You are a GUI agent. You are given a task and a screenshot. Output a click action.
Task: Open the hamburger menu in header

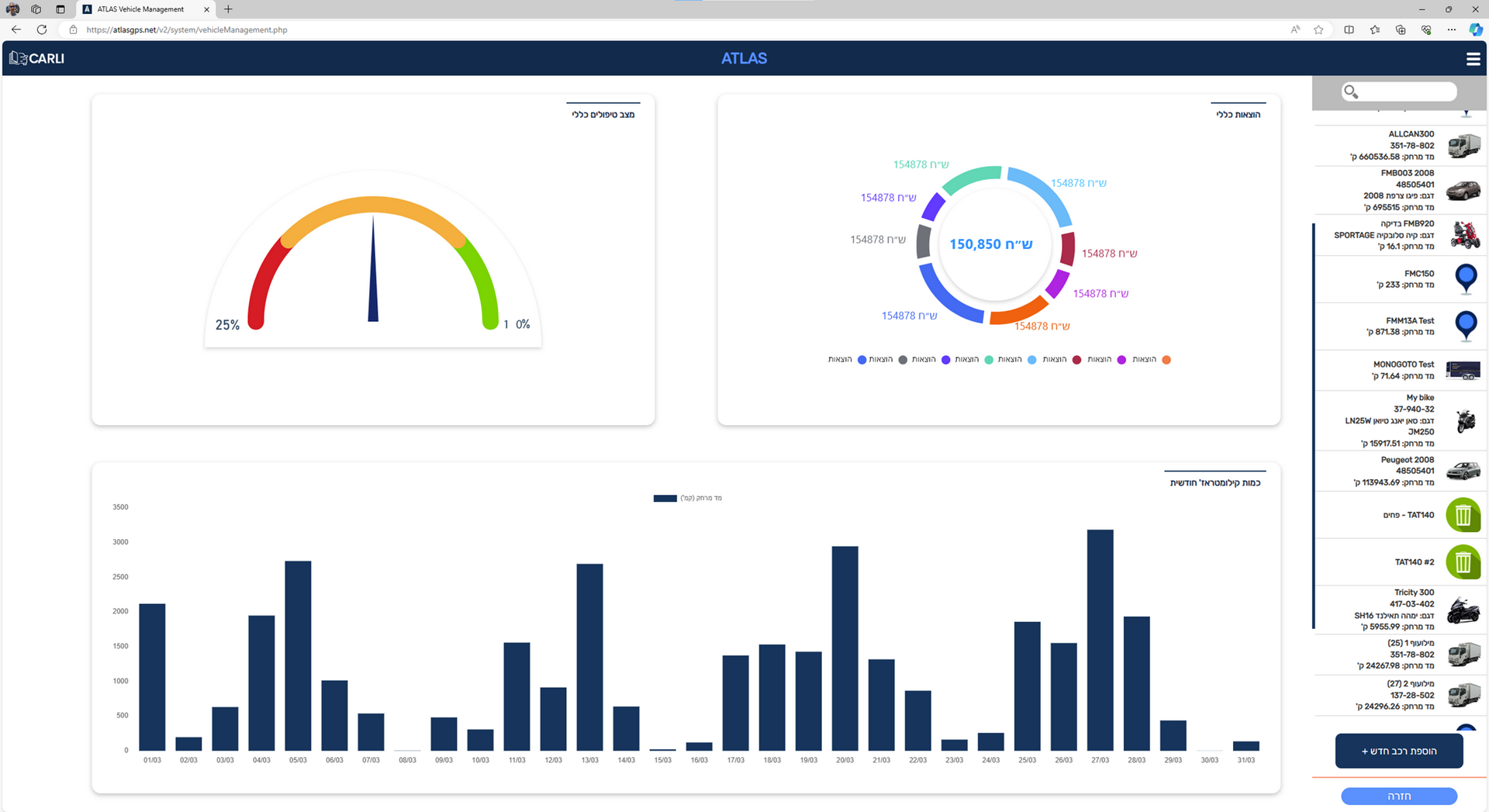(1473, 59)
